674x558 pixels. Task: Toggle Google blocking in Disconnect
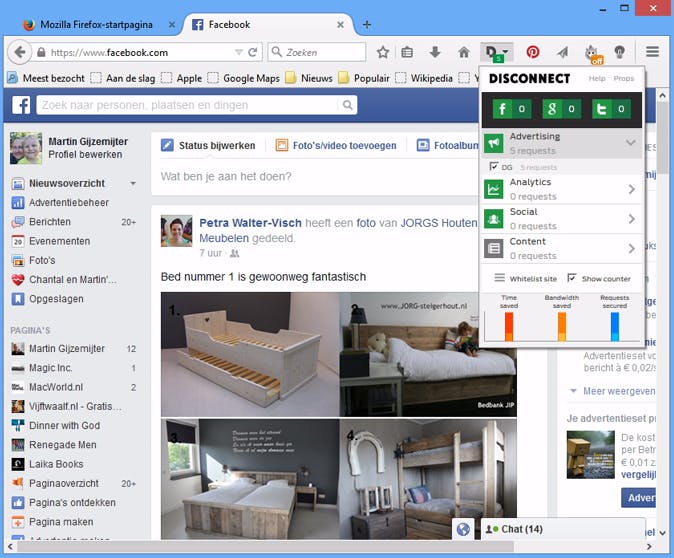click(561, 109)
